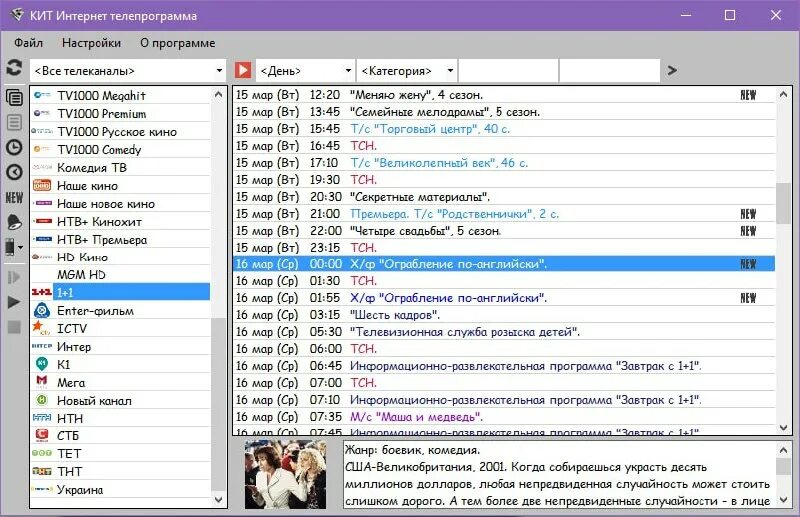This screenshot has width=800, height=517.
Task: Click the stop square icon in the sidebar
Action: pyautogui.click(x=14, y=327)
